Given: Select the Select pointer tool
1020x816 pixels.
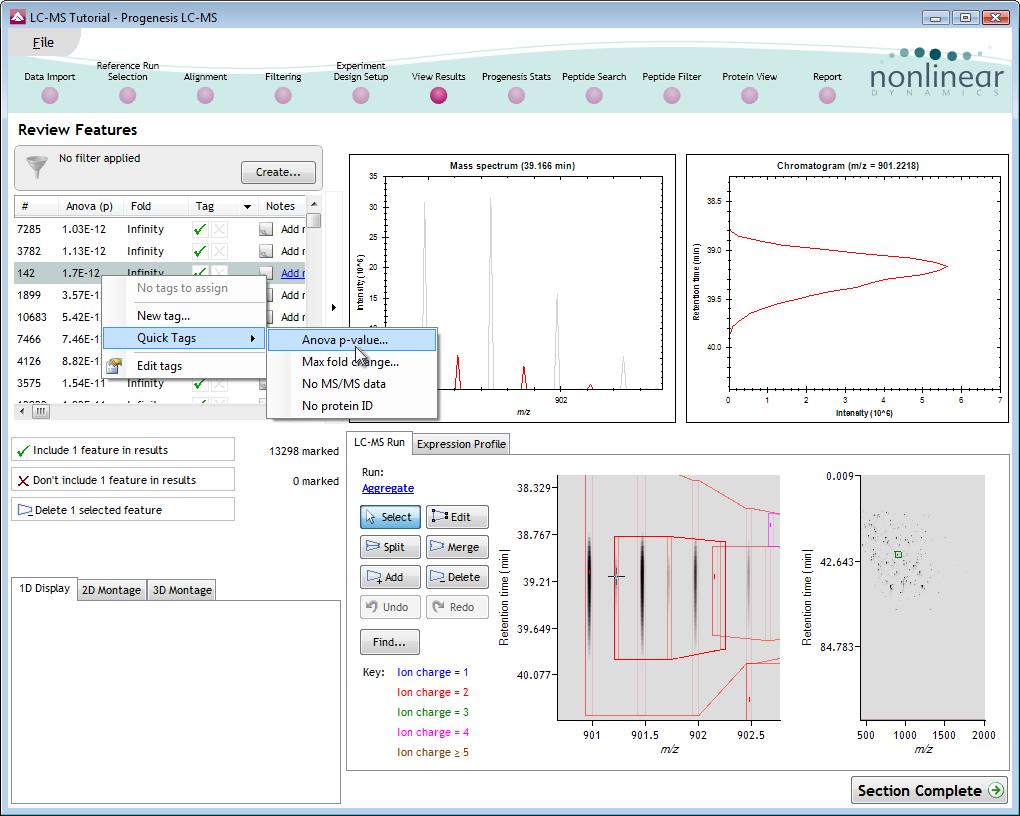Looking at the screenshot, I should tap(390, 517).
